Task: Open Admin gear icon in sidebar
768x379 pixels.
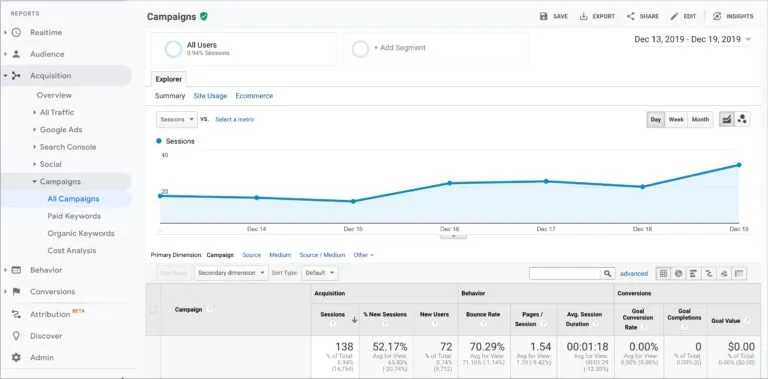Action: point(16,357)
